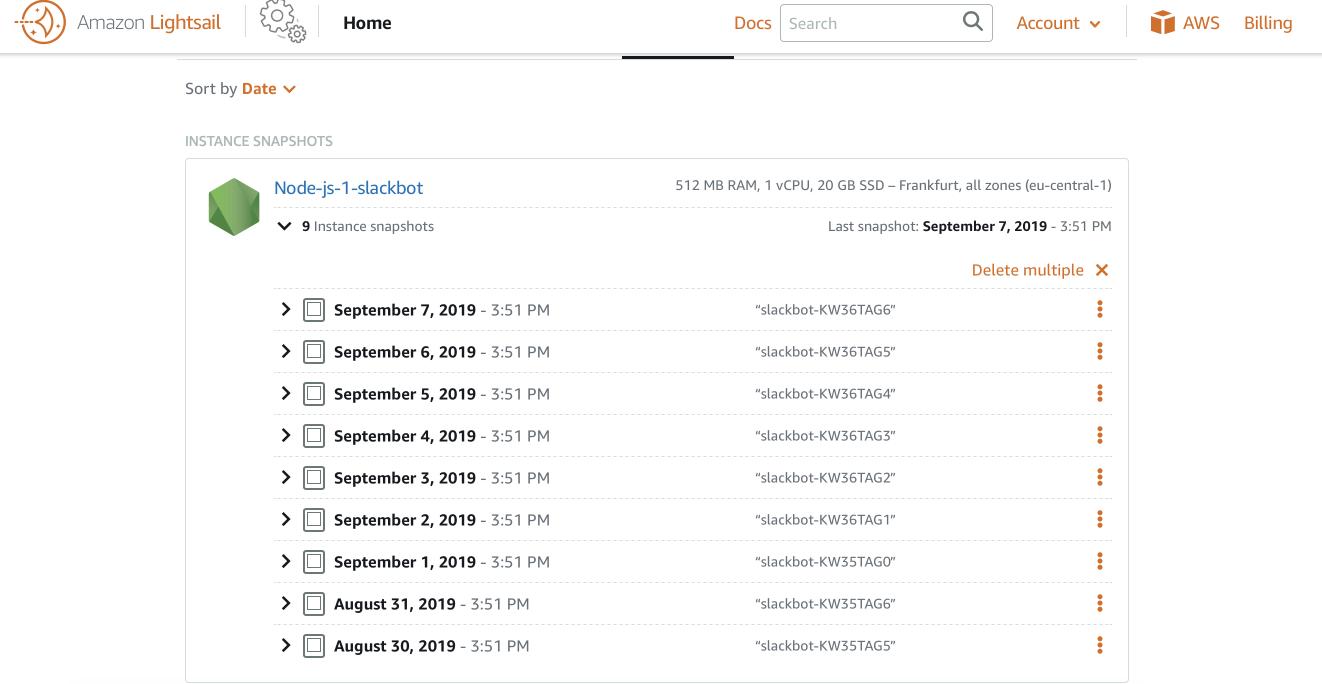Open the Docs link

pyautogui.click(x=753, y=23)
